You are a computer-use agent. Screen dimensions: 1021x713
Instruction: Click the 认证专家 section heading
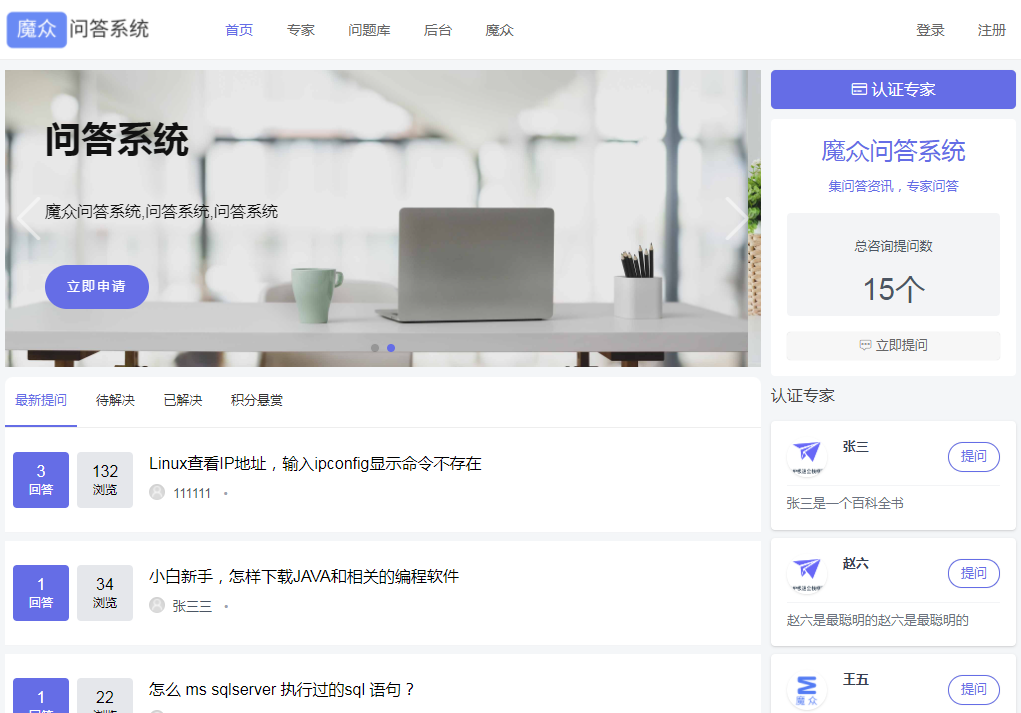pos(803,396)
